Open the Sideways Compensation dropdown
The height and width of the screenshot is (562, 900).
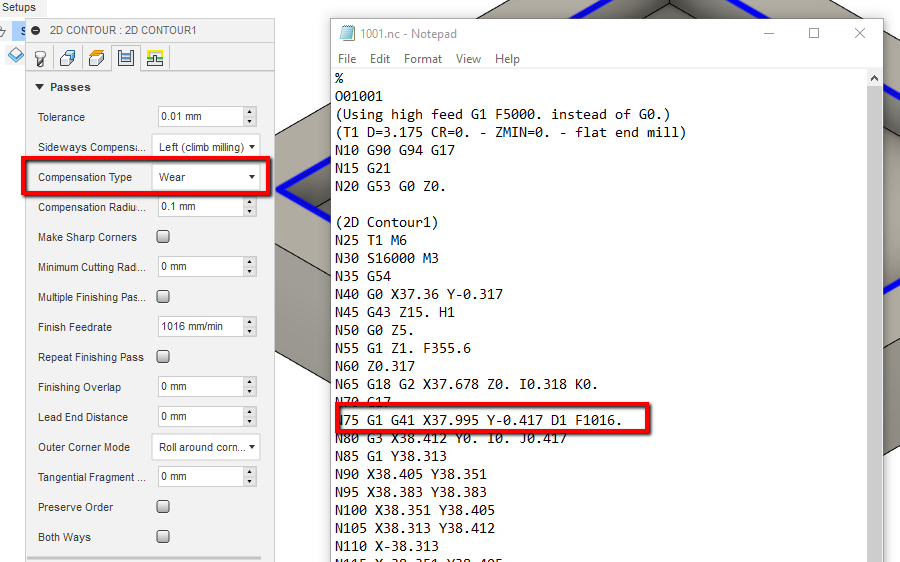point(205,147)
